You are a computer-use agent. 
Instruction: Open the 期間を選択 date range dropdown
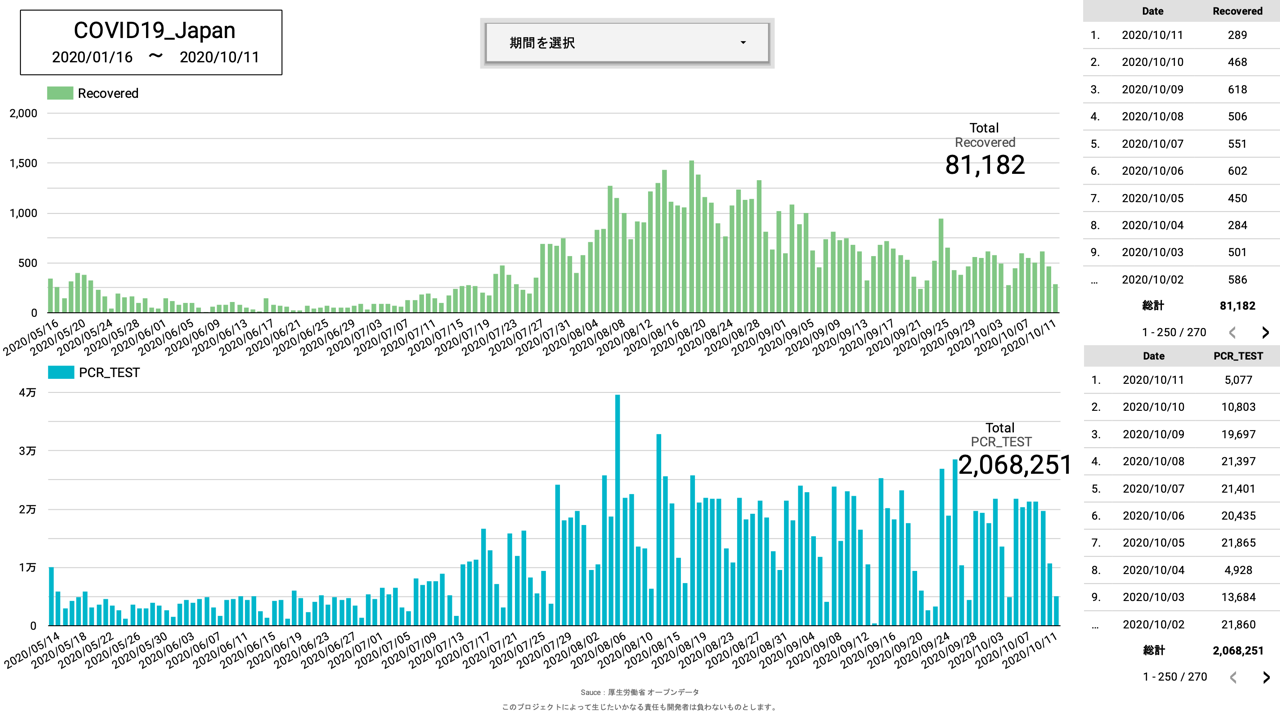point(627,43)
